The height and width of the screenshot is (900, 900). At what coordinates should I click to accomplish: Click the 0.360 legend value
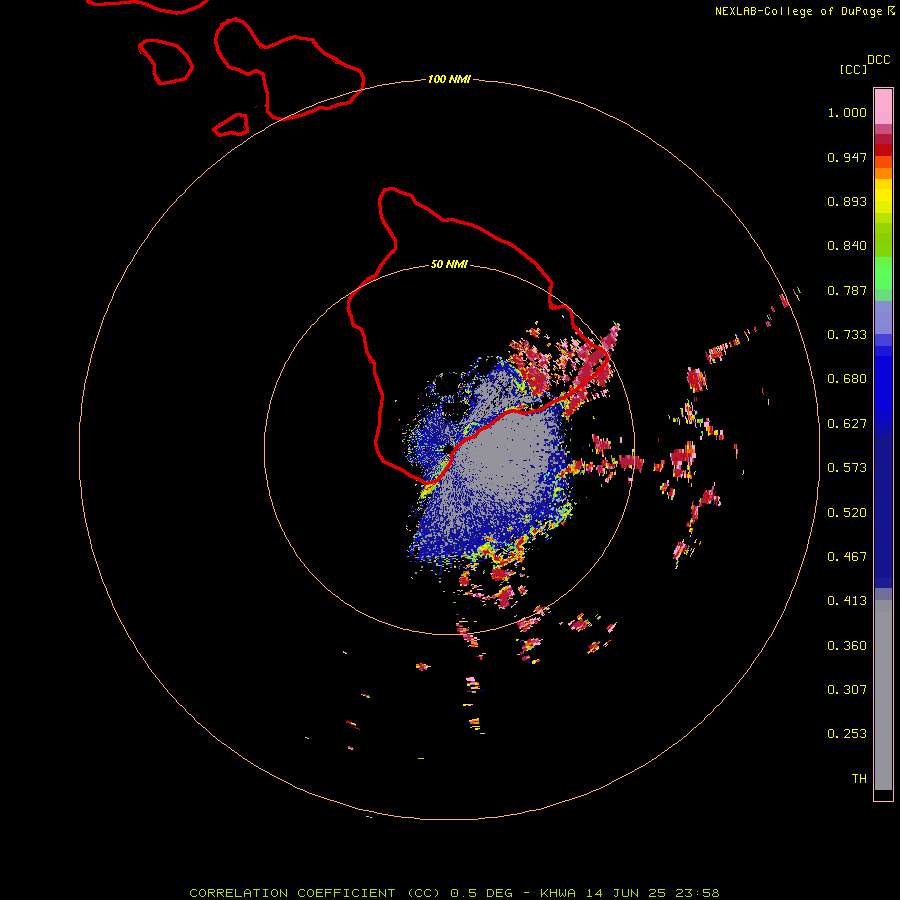pos(847,646)
